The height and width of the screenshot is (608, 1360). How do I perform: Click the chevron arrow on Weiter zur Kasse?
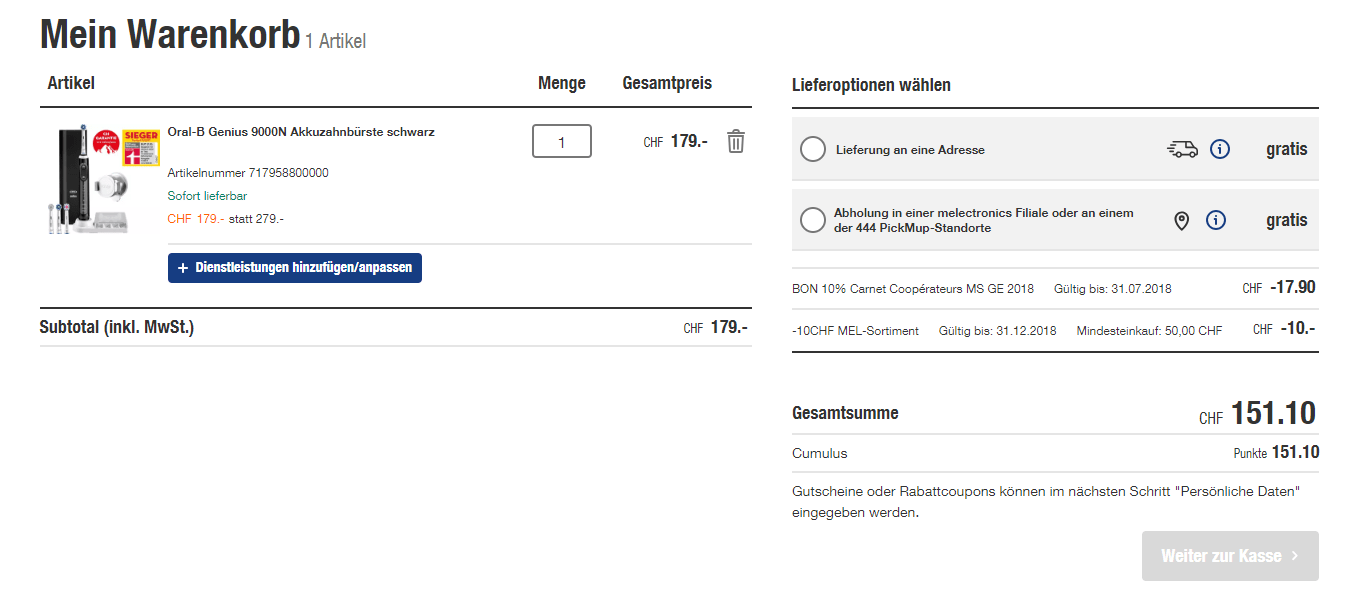pyautogui.click(x=1295, y=556)
